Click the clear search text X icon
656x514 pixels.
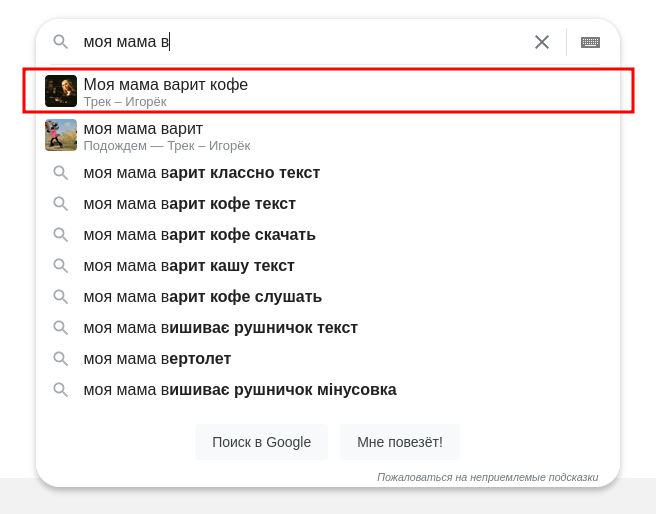[542, 42]
